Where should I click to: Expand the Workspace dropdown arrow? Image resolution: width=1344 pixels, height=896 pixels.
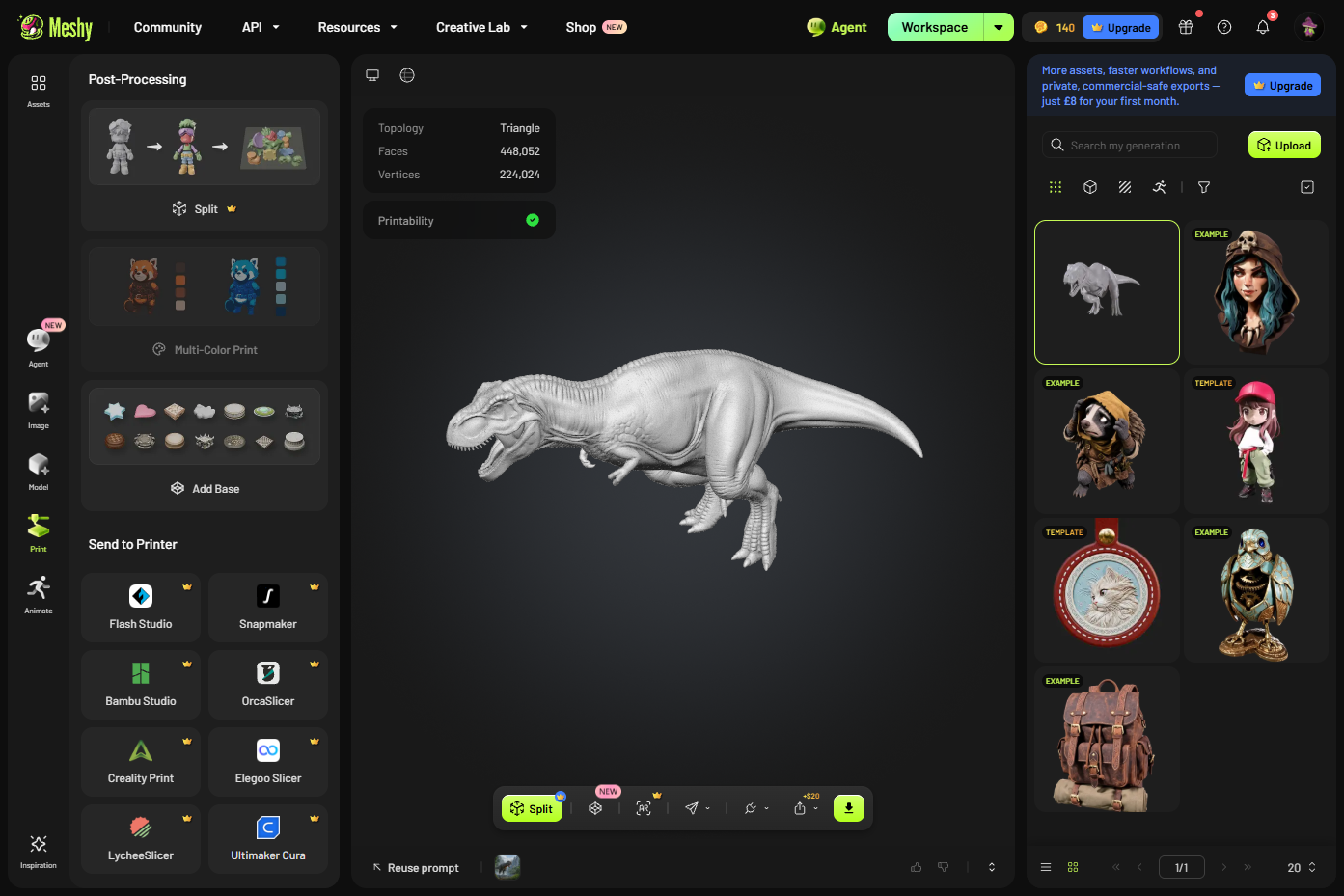click(999, 27)
